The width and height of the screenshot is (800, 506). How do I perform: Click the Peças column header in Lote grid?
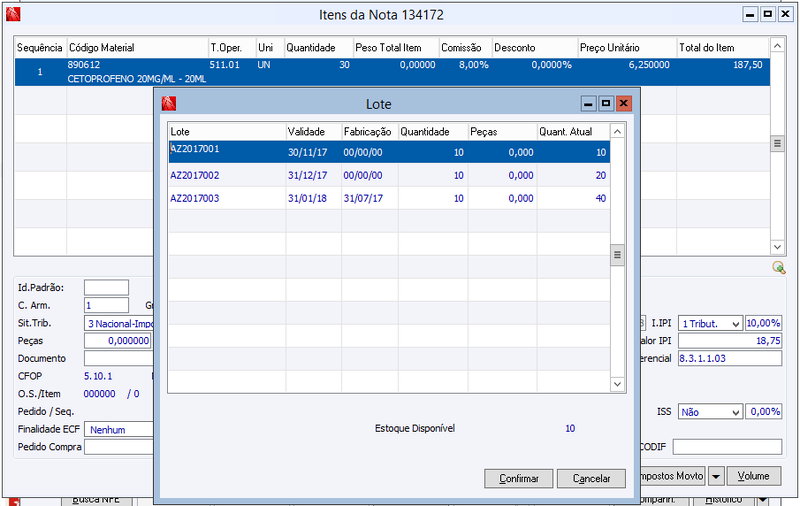[503, 132]
